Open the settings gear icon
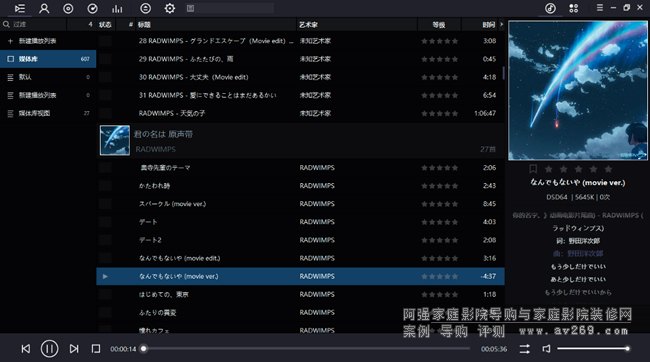 point(170,9)
